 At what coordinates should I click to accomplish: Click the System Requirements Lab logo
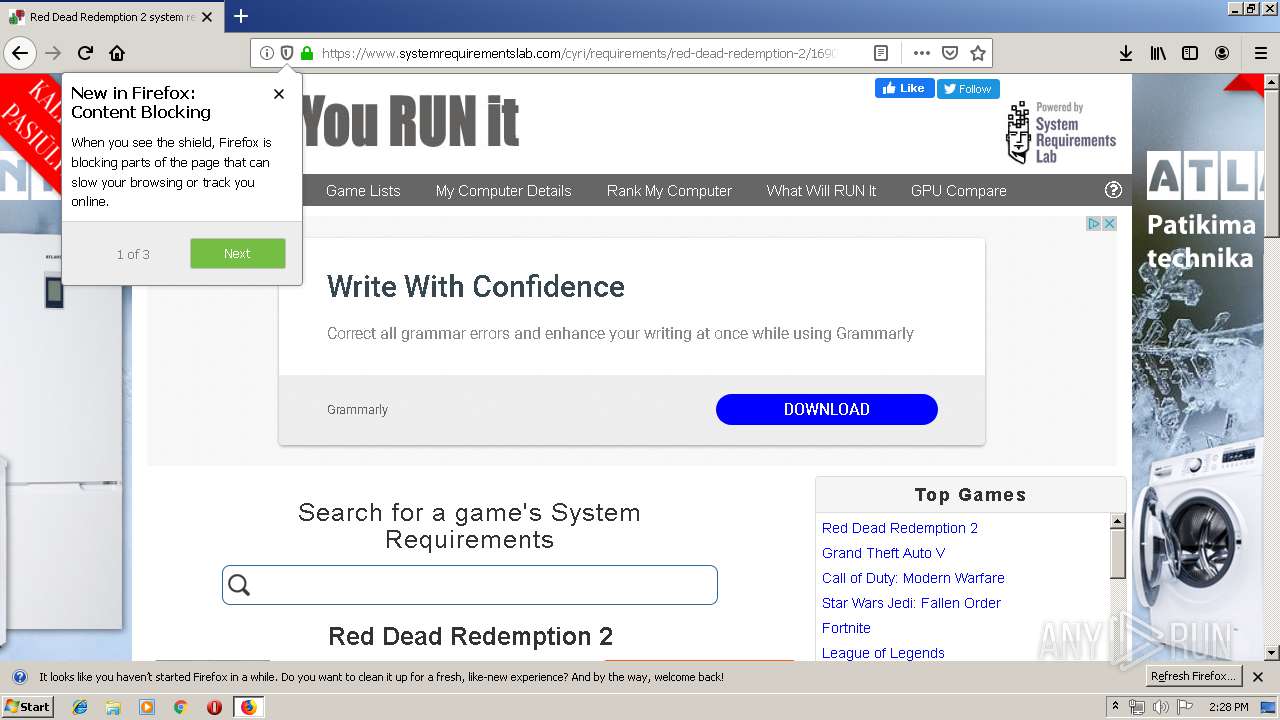pos(1060,132)
